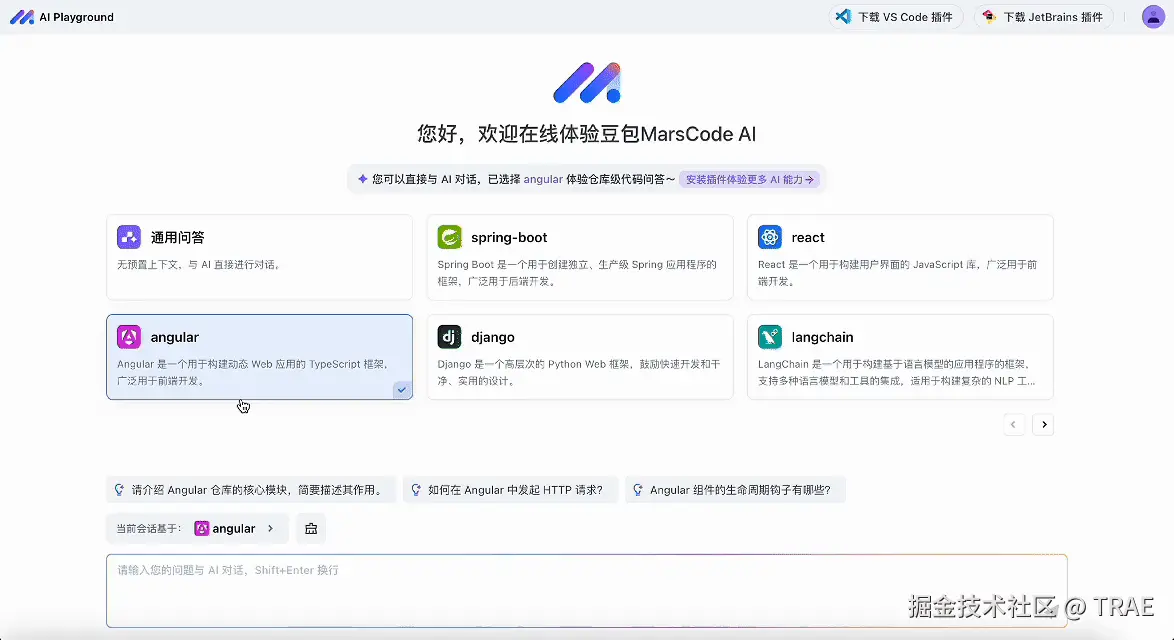Click the AI Playground title text
1174x640 pixels.
(x=76, y=16)
